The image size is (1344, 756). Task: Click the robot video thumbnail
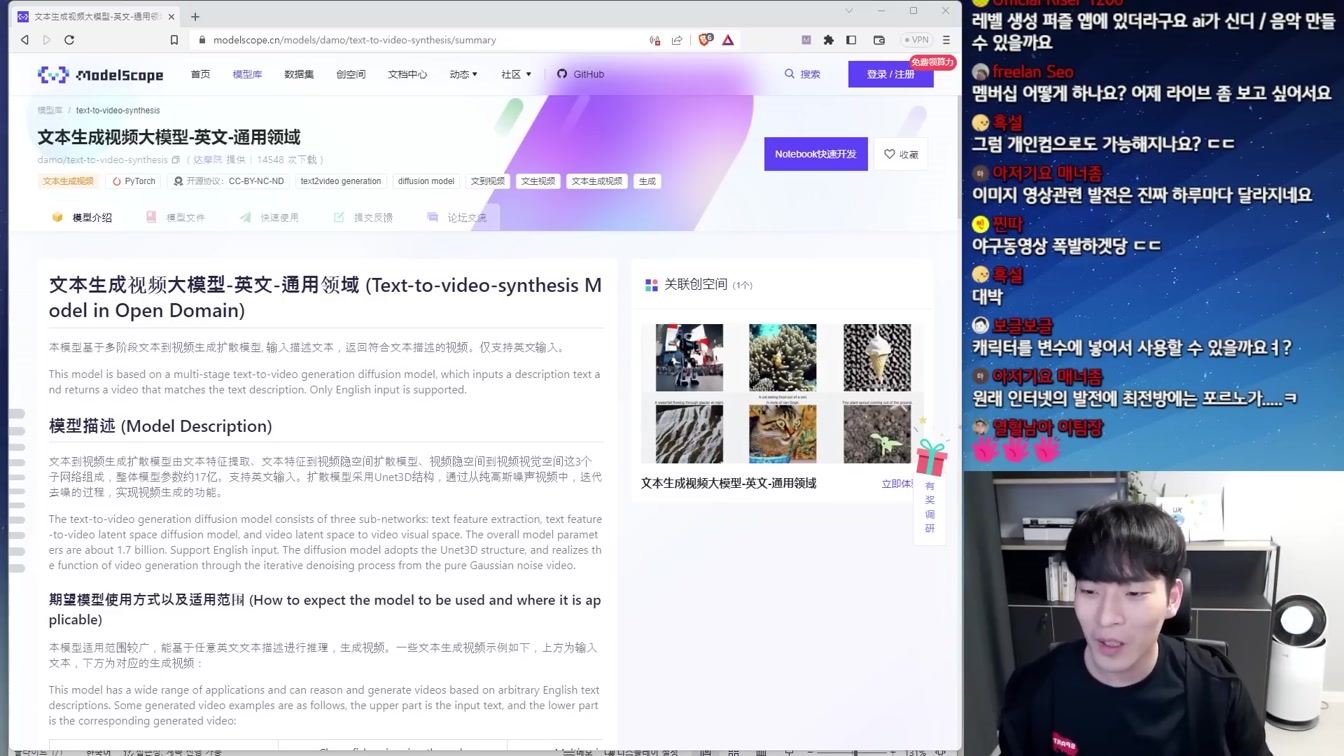(x=689, y=357)
